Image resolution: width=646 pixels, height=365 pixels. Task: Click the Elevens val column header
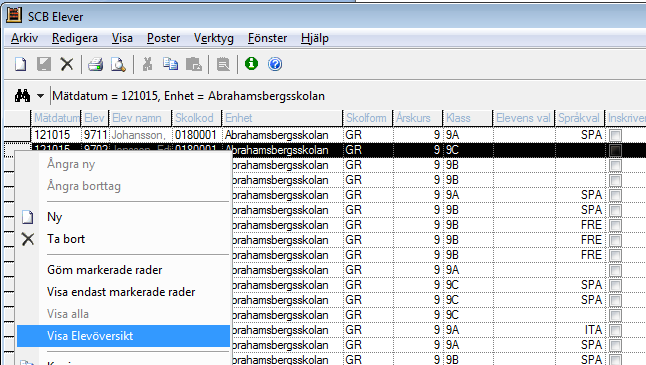[524, 118]
